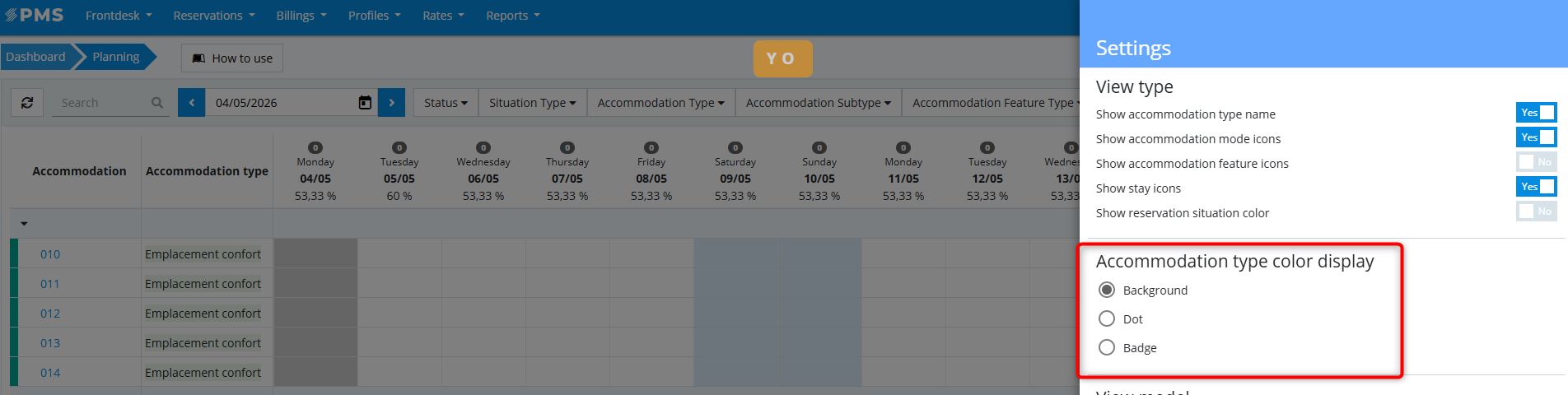The height and width of the screenshot is (395, 1568).
Task: Click the book icon in How to use
Action: tap(198, 58)
